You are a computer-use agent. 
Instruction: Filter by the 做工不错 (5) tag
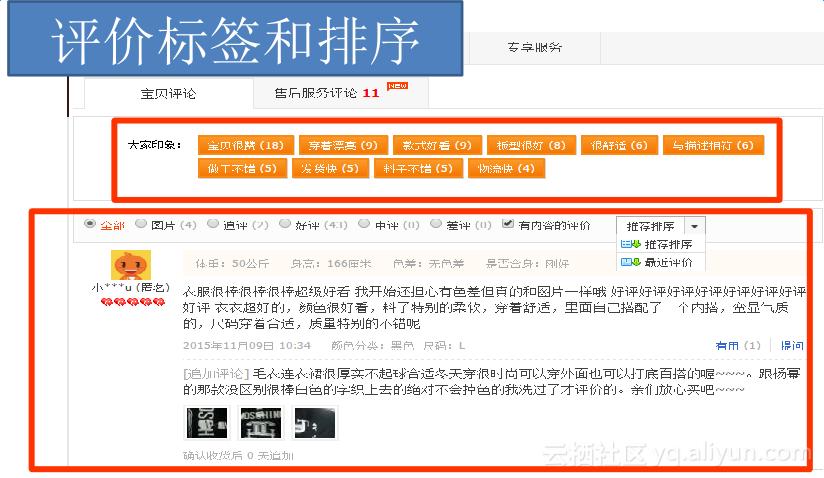242,169
